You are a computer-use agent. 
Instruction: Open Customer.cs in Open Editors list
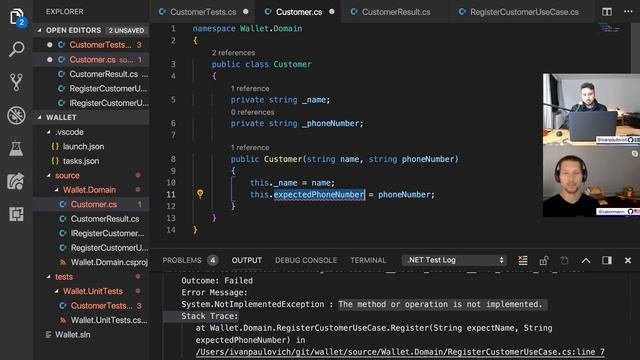[x=91, y=60]
